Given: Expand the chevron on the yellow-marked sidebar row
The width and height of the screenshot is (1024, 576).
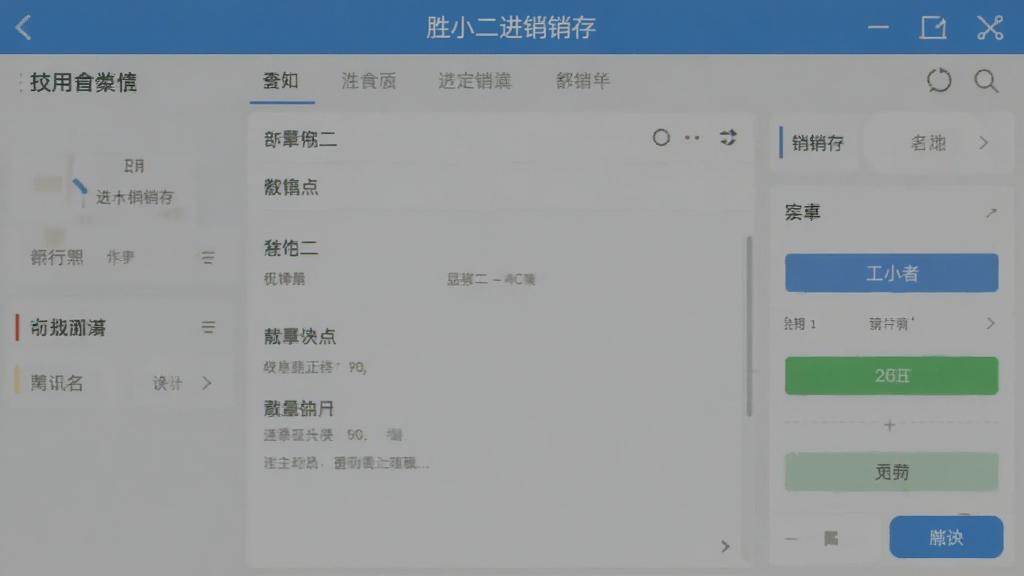Looking at the screenshot, I should click(x=207, y=383).
